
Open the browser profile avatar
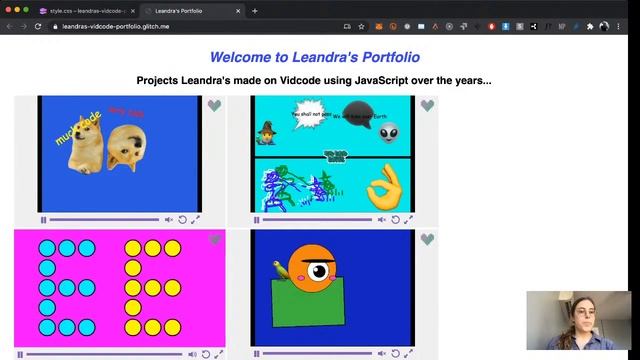[x=604, y=27]
